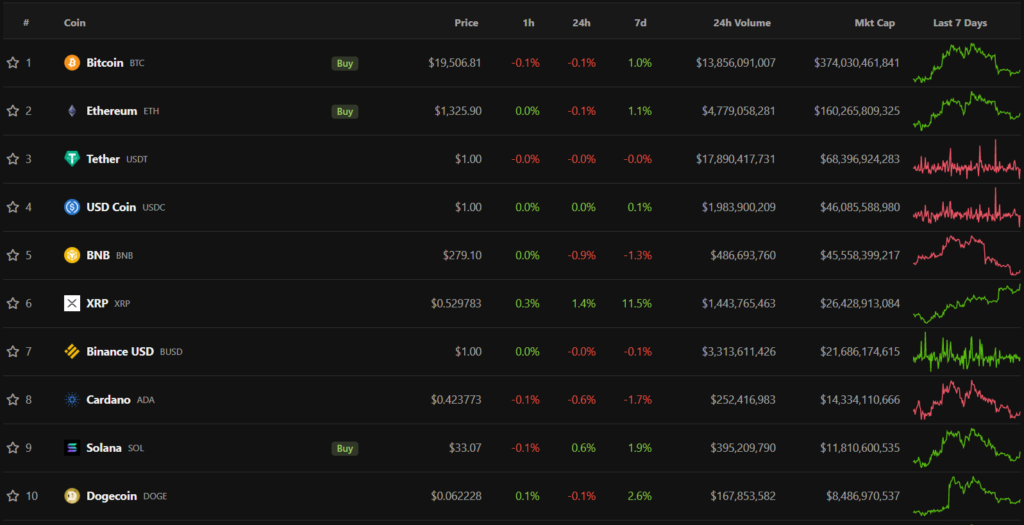Image resolution: width=1024 pixels, height=525 pixels.
Task: Open the XRP coin name link
Action: (x=97, y=303)
